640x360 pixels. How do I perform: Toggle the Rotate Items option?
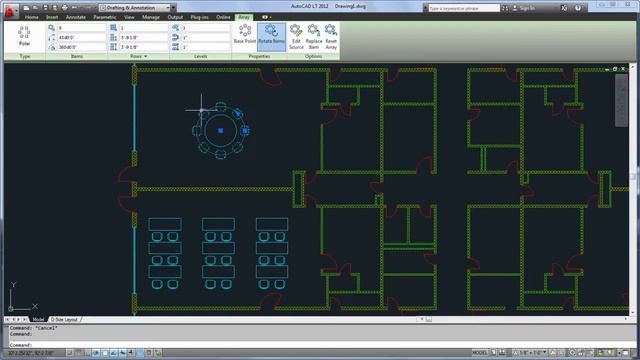tap(271, 37)
